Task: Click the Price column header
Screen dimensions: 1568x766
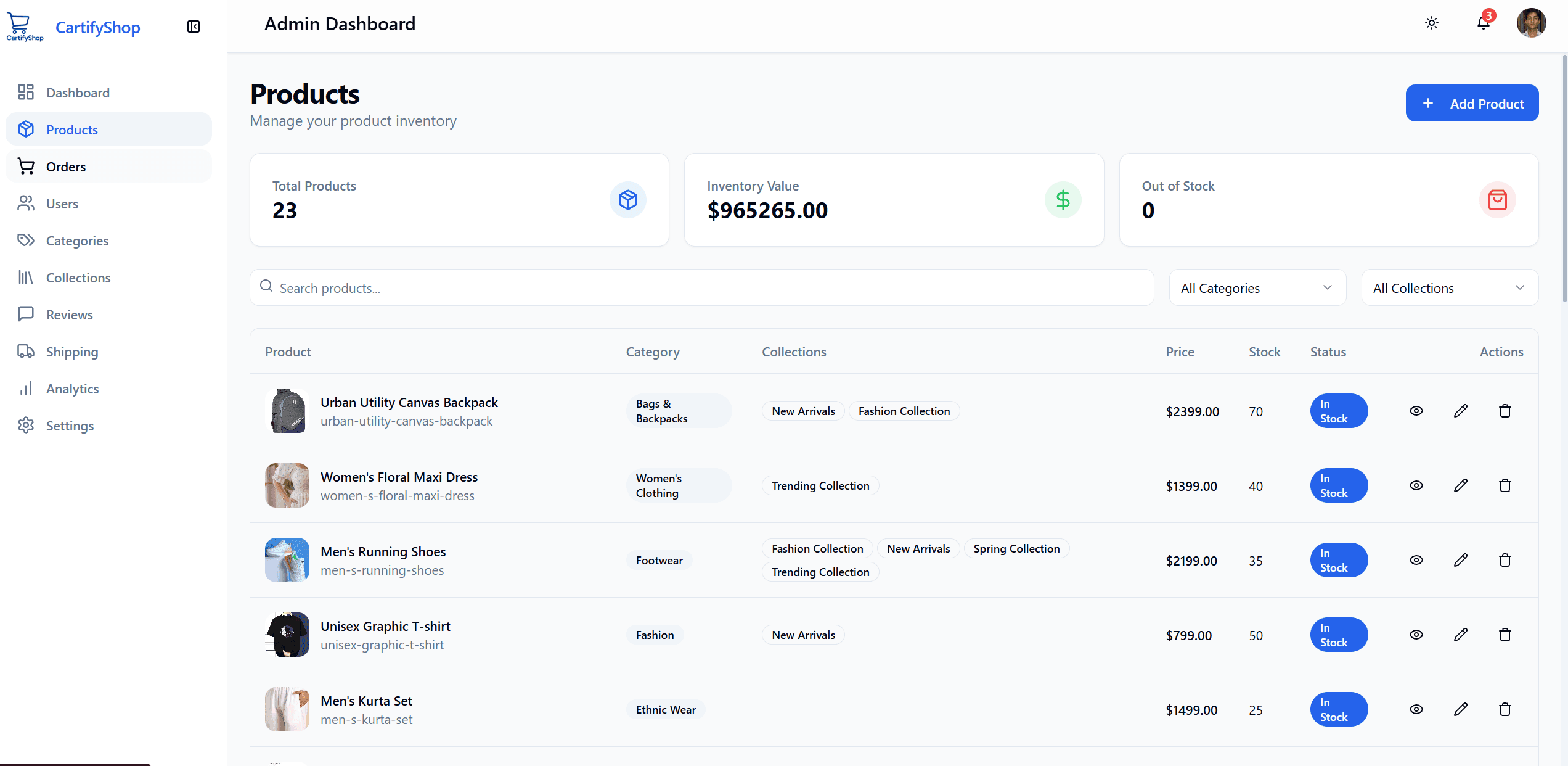Action: (x=1180, y=352)
